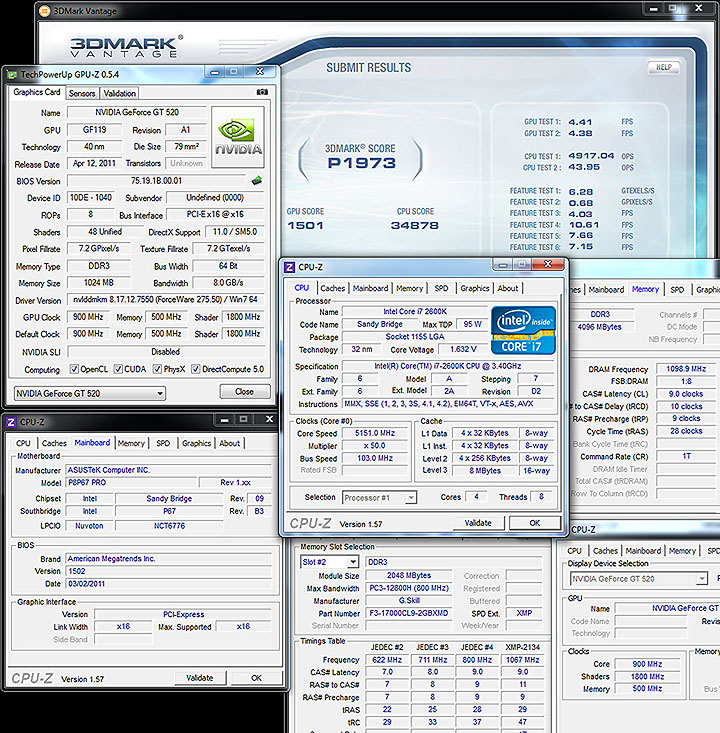The height and width of the screenshot is (733, 720).
Task: Select Memory tab in Mainboard CPU-Z window
Action: [131, 443]
